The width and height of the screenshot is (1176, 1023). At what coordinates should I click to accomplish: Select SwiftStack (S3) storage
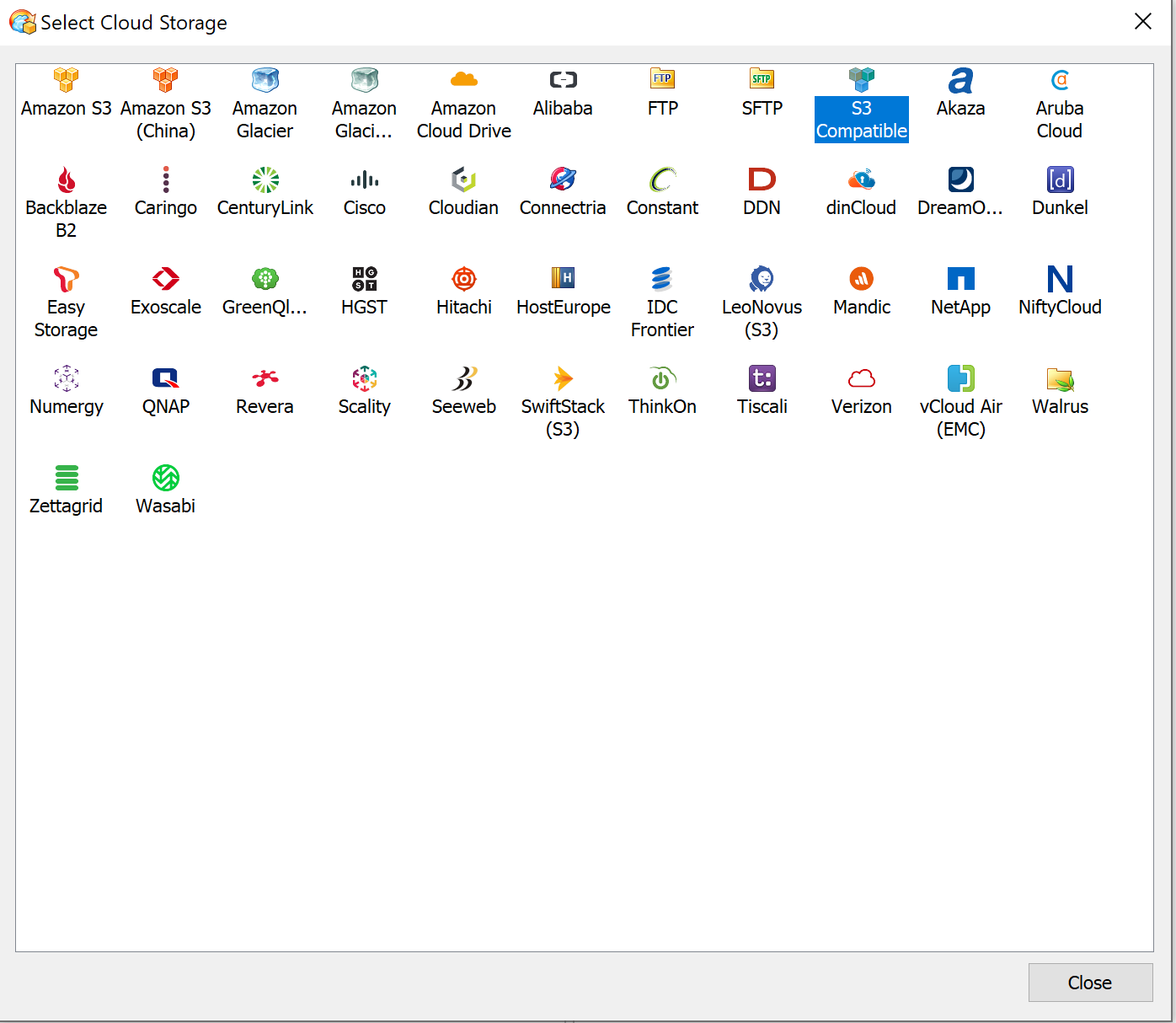point(563,378)
